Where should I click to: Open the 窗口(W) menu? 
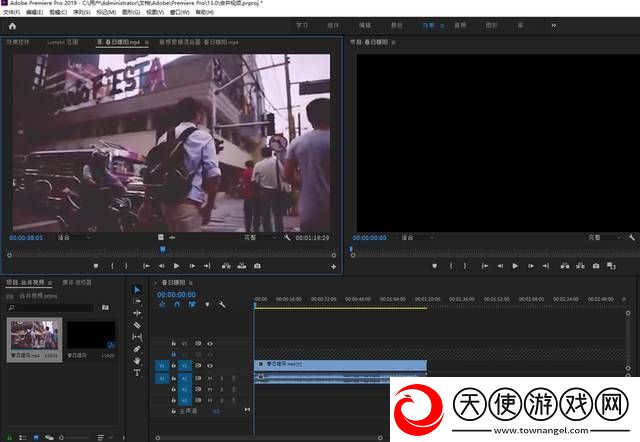180,12
